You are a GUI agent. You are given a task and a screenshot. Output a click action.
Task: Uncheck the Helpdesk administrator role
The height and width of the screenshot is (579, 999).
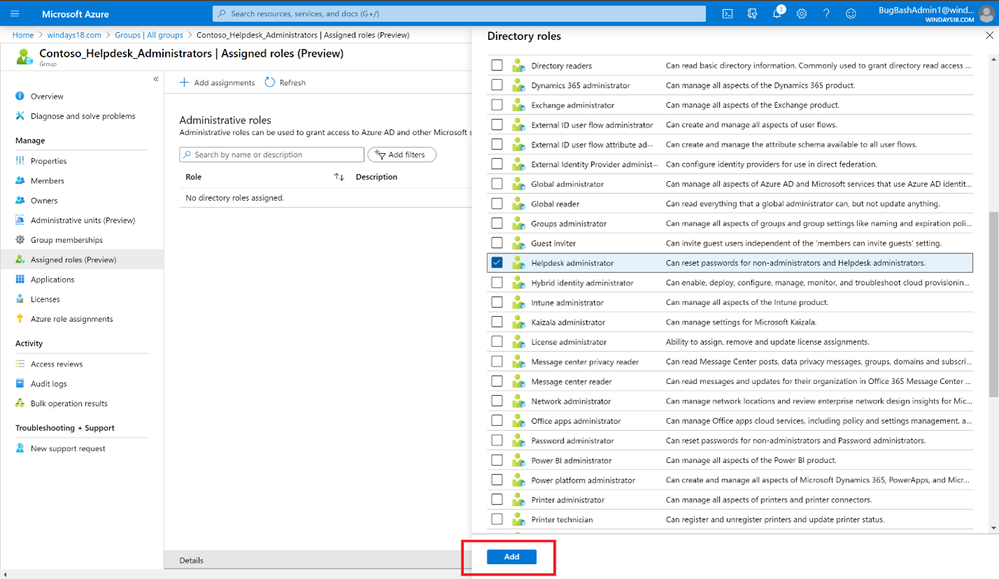(497, 262)
